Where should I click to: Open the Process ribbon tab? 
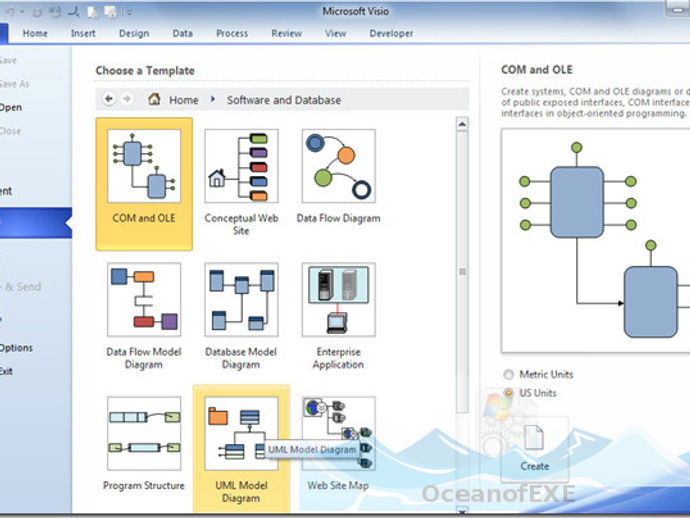pyautogui.click(x=232, y=33)
